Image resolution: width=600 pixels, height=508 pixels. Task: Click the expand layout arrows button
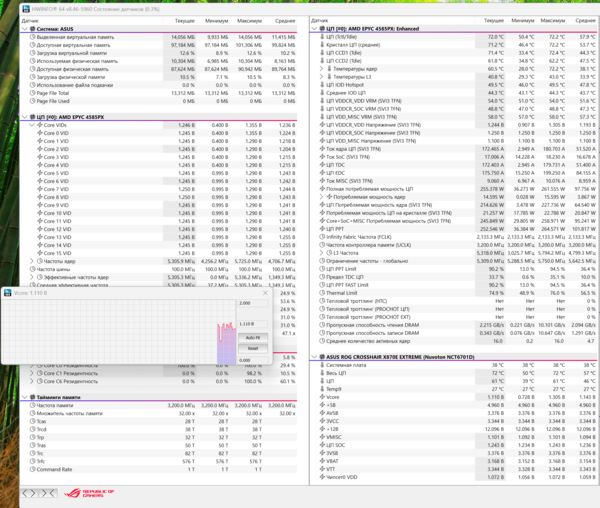(x=29, y=493)
